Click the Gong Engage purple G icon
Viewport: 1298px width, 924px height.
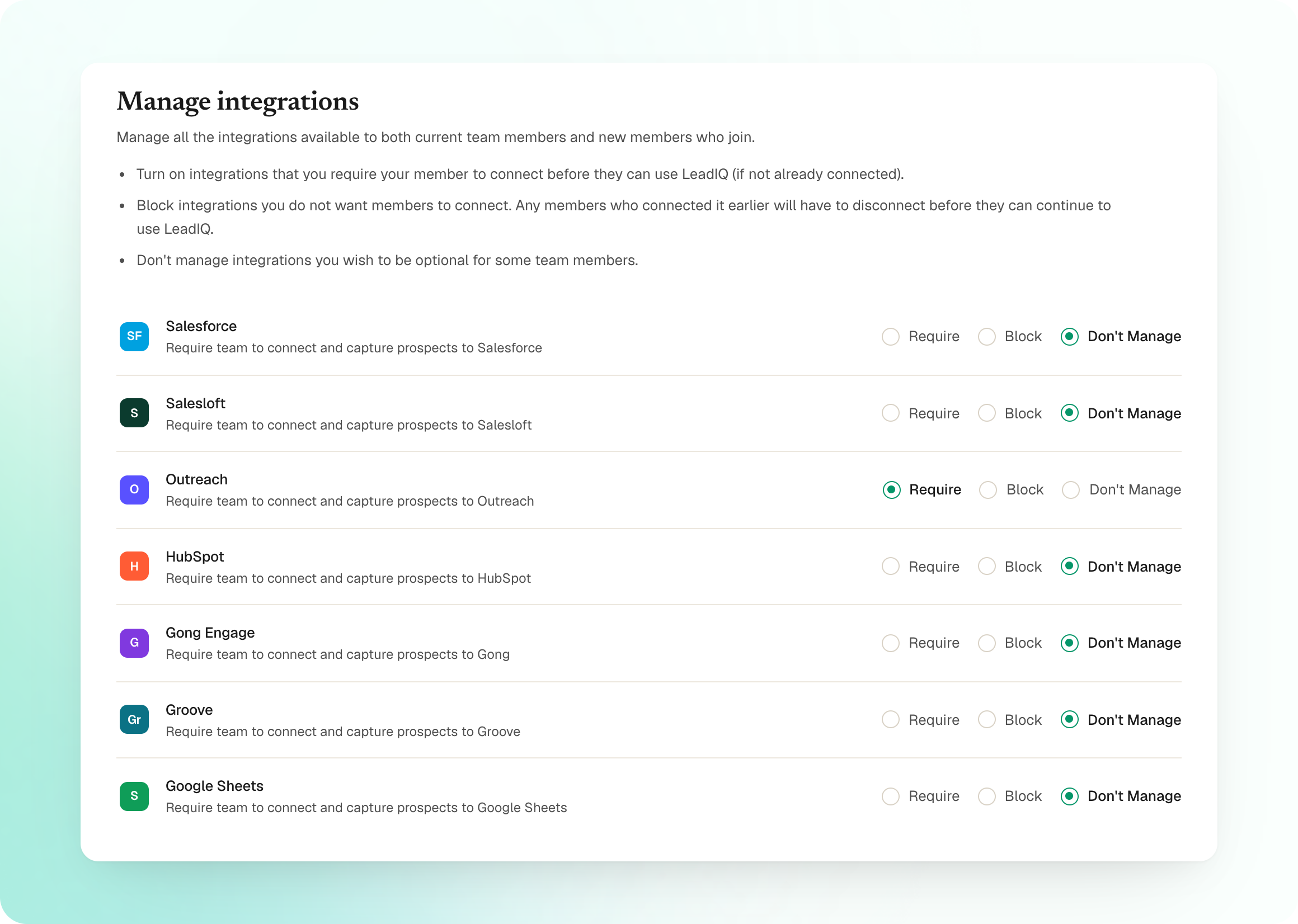click(134, 643)
